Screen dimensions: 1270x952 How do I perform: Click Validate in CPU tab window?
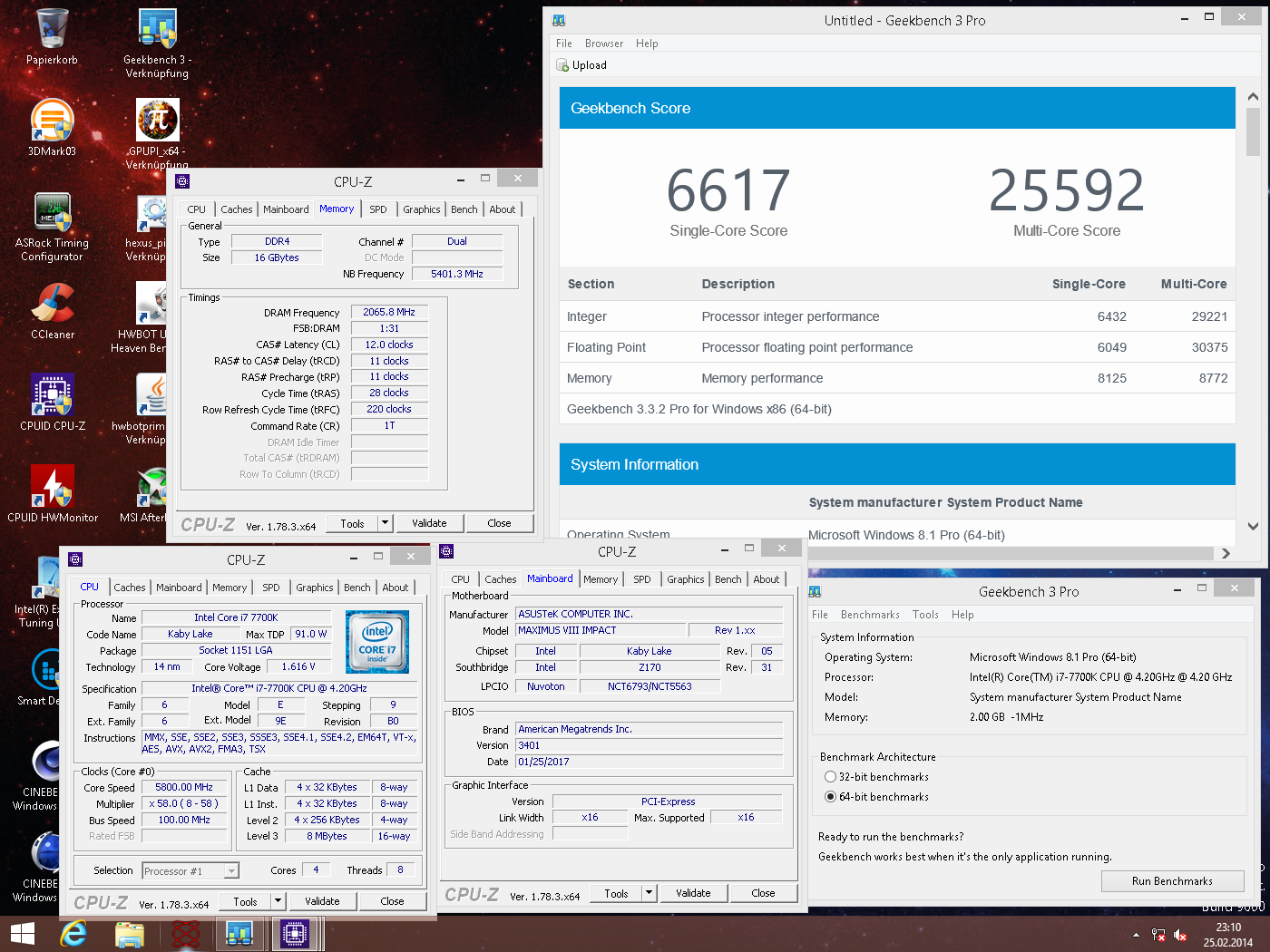tap(322, 901)
